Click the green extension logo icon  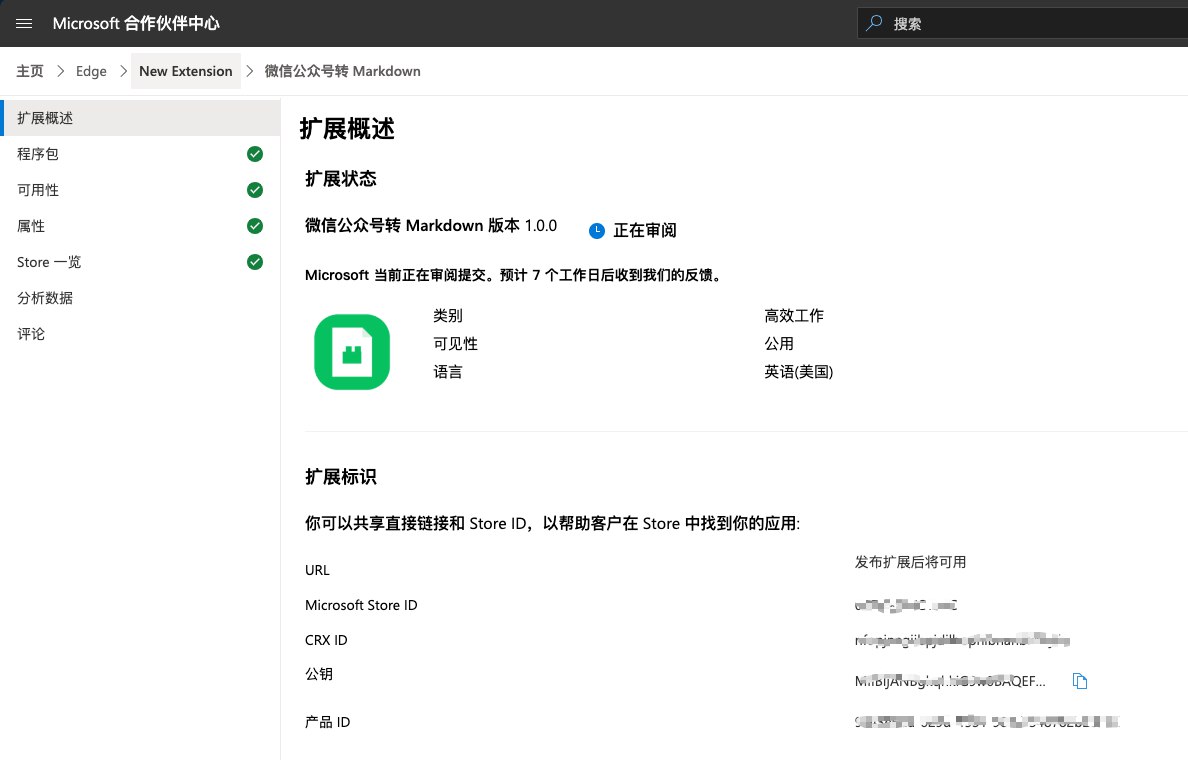click(x=351, y=351)
